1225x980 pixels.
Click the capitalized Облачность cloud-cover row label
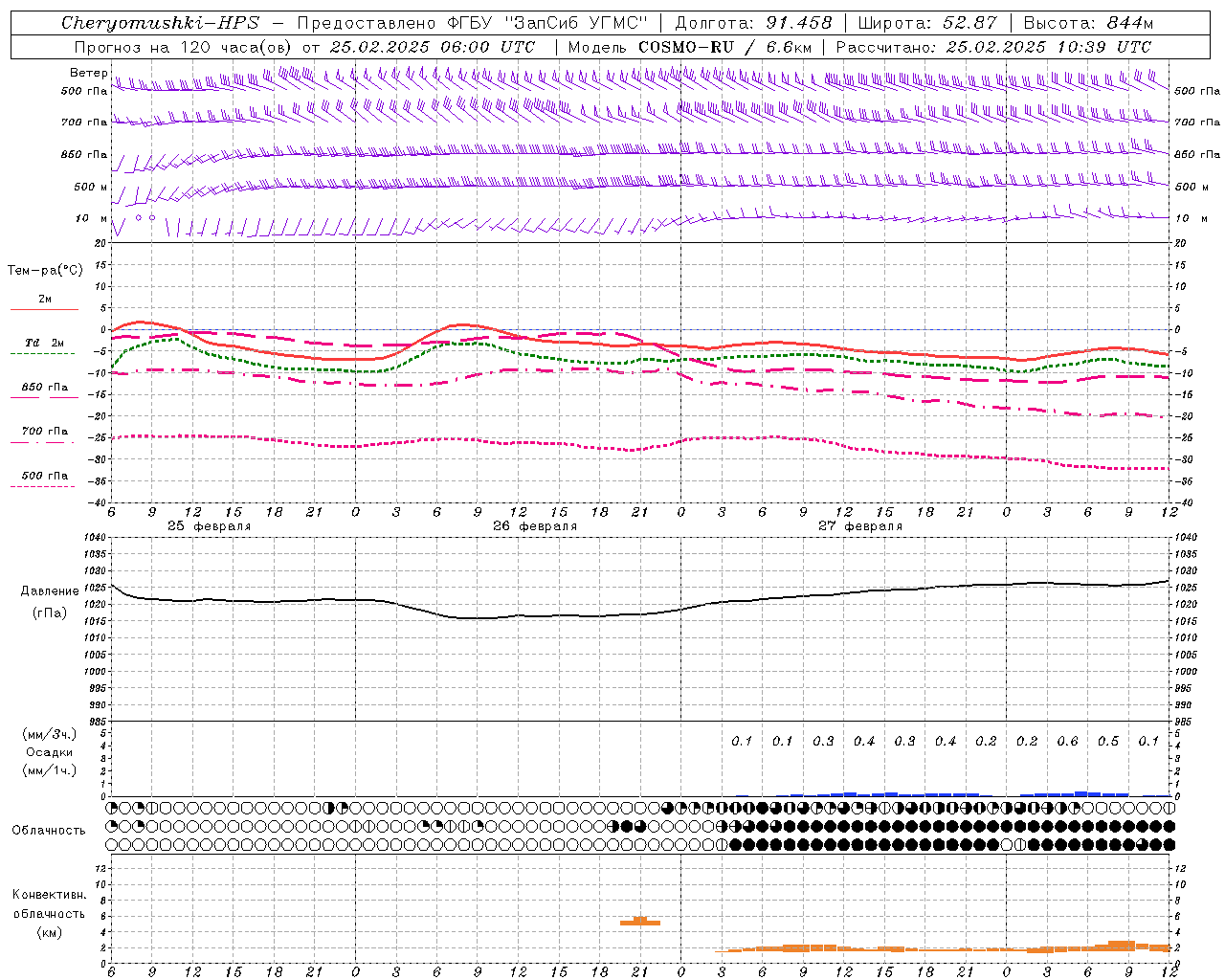click(49, 830)
